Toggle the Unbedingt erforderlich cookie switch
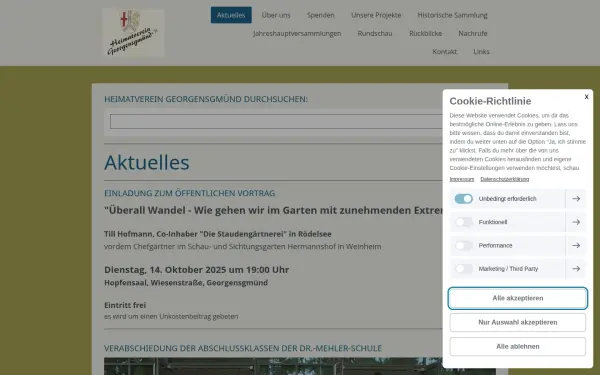600x375 pixels. [463, 199]
